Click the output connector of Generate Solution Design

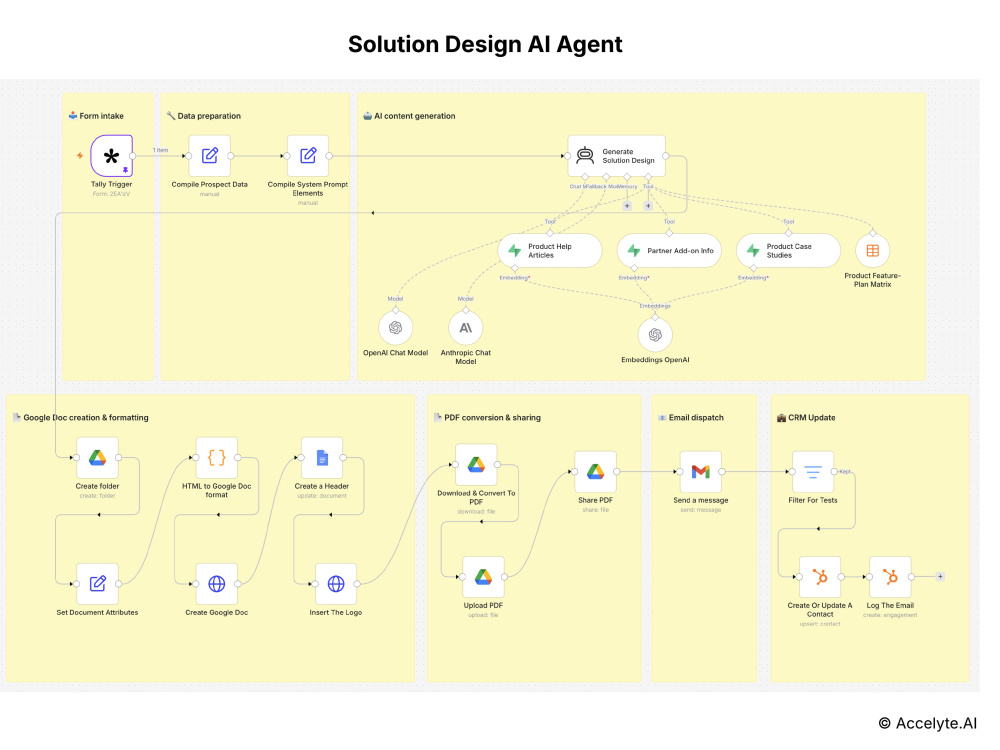(666, 156)
